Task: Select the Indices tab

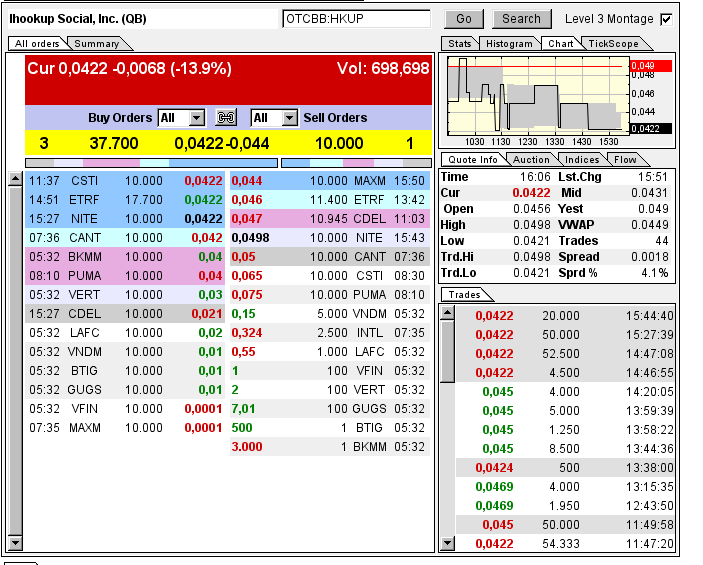Action: click(x=582, y=160)
